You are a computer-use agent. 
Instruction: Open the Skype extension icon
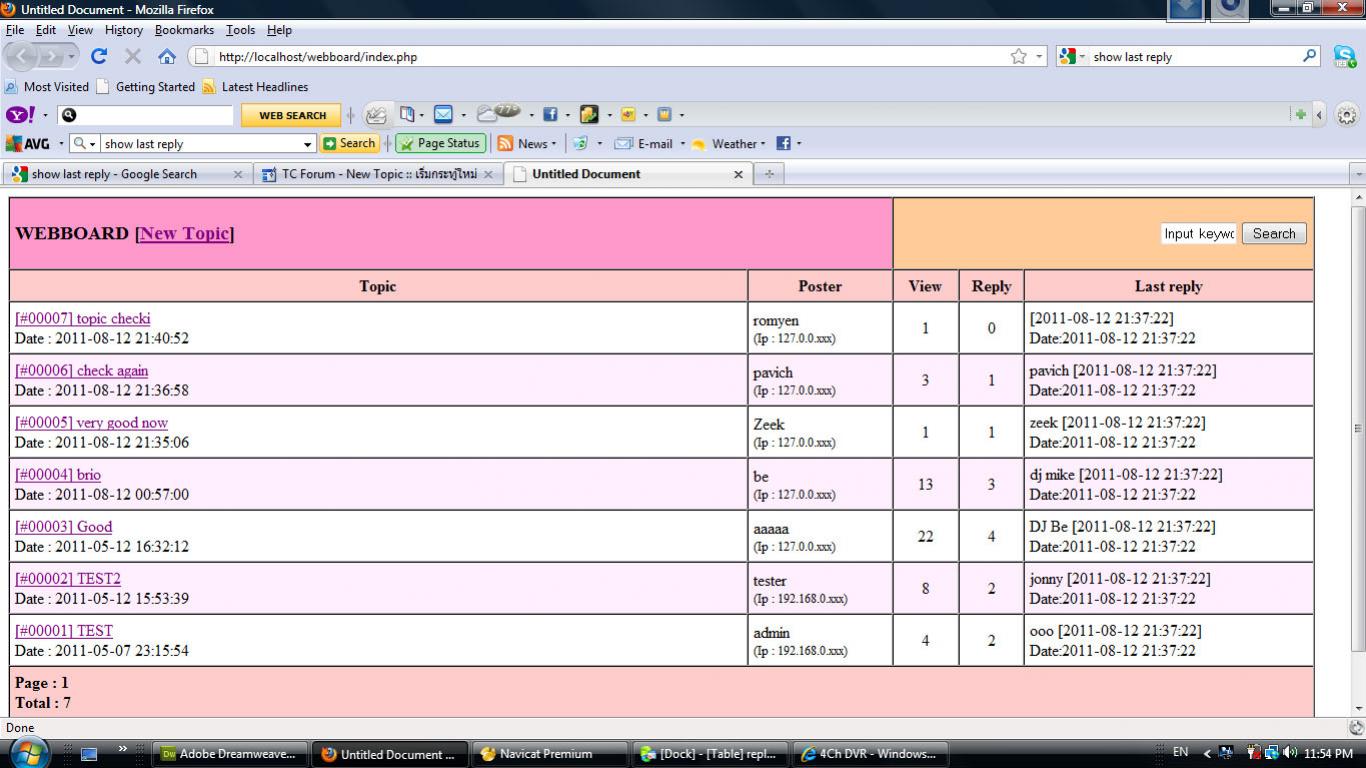tap(1344, 57)
